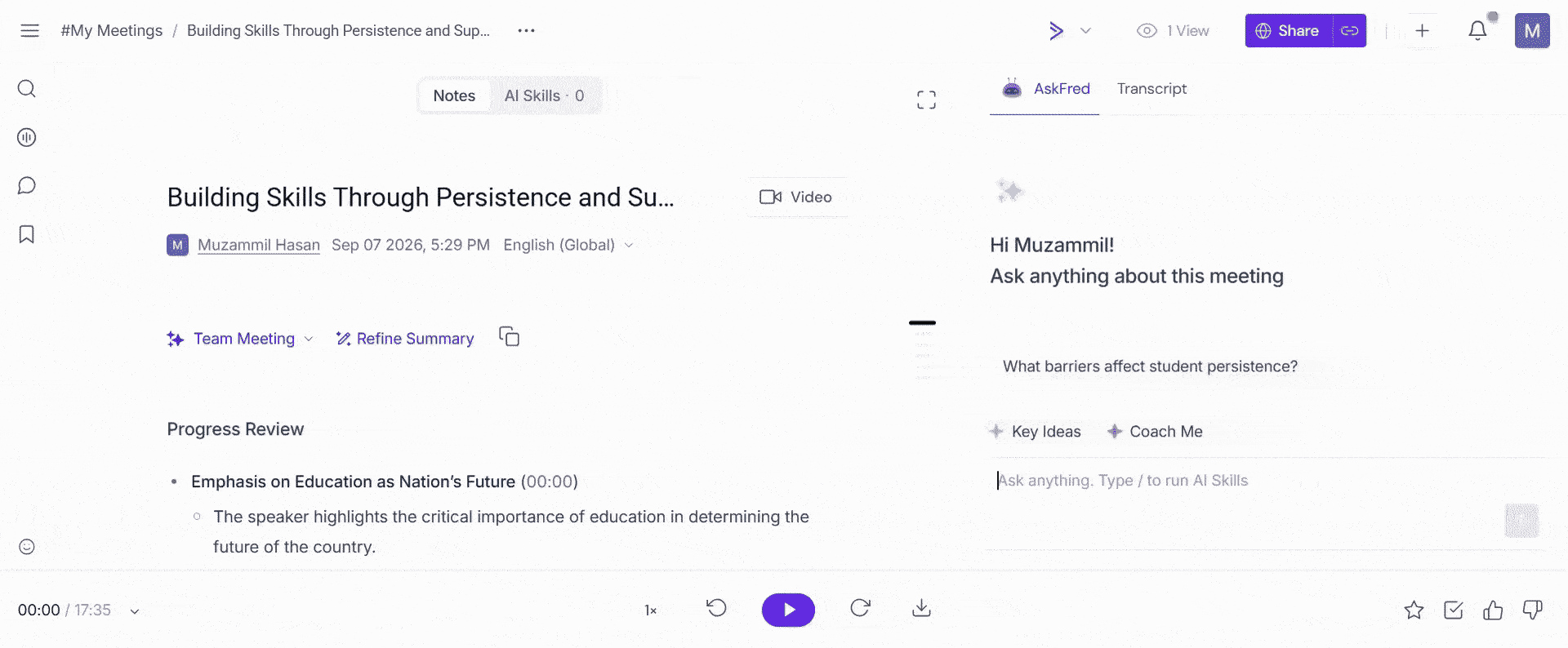Select the AskFred tab

tap(1045, 89)
